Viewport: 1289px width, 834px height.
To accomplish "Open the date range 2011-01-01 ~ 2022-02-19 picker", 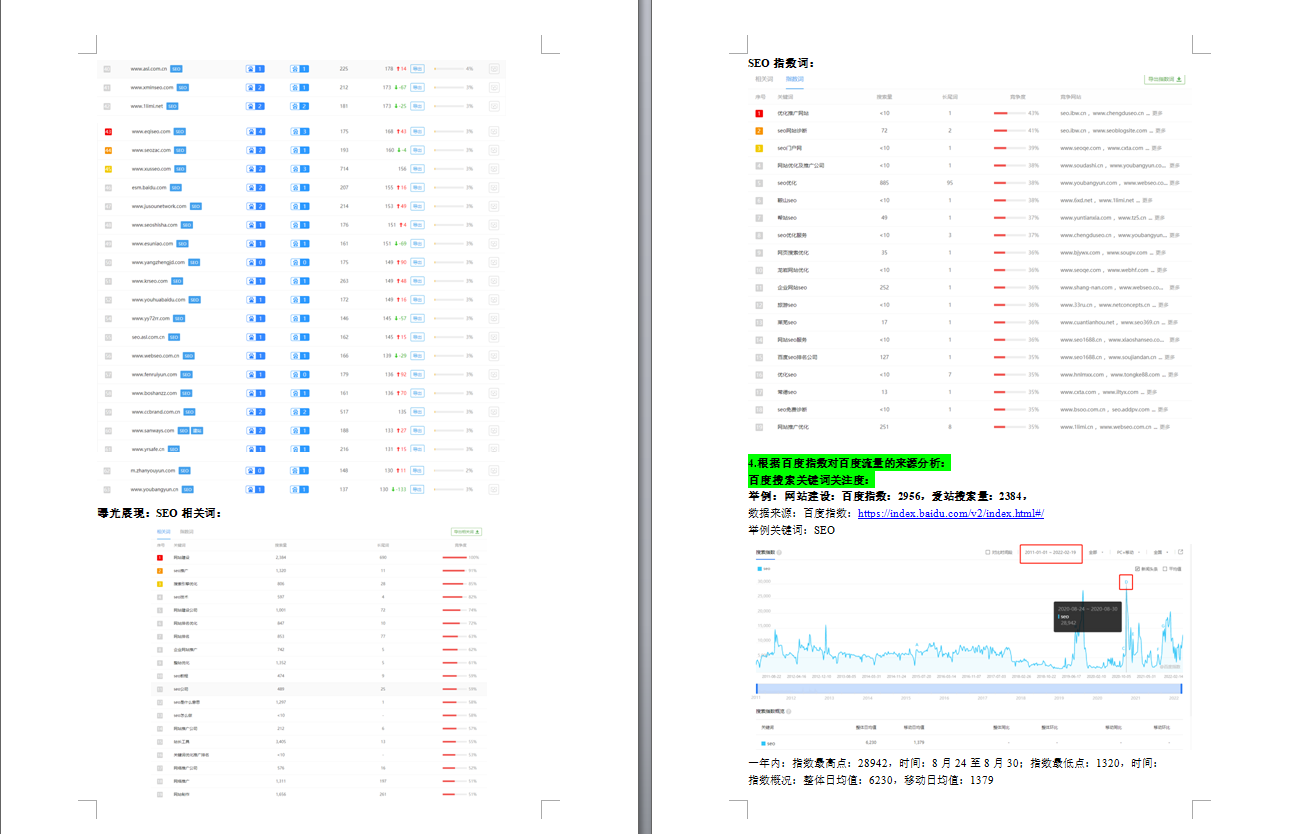I will 1053,552.
